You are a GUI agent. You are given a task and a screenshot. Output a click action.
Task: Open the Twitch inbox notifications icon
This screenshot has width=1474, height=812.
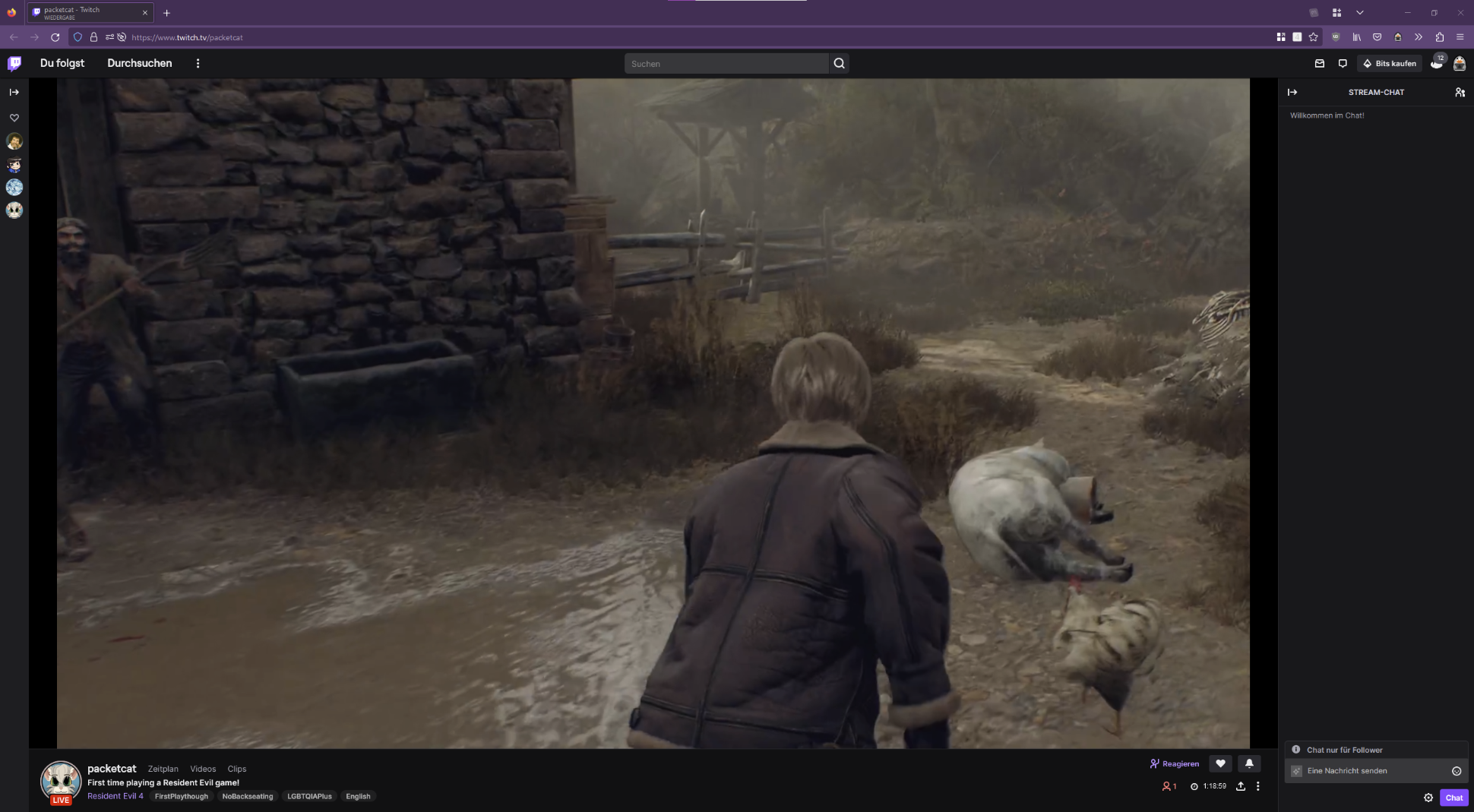pos(1320,64)
